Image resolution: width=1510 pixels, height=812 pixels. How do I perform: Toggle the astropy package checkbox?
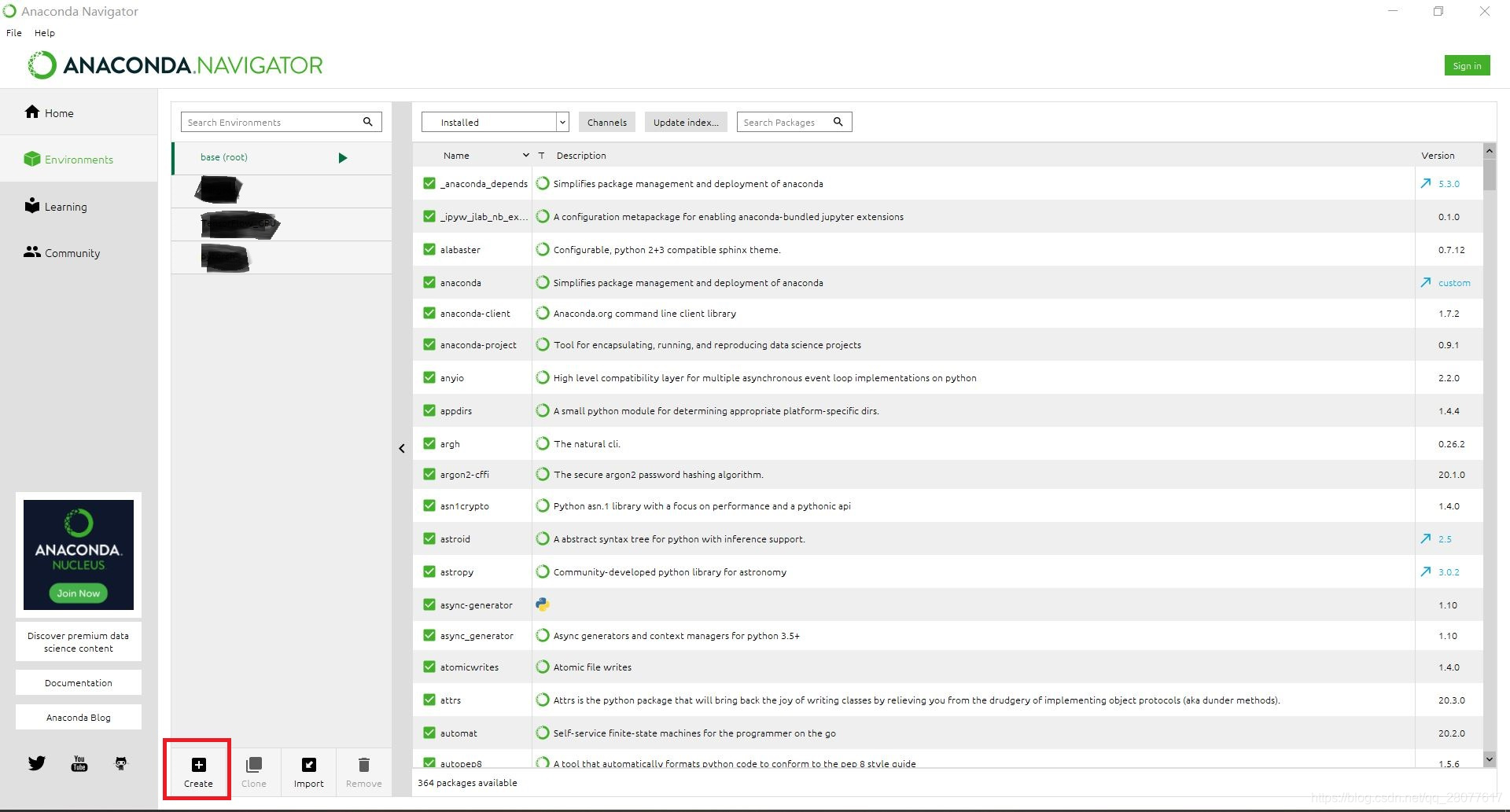click(x=429, y=571)
